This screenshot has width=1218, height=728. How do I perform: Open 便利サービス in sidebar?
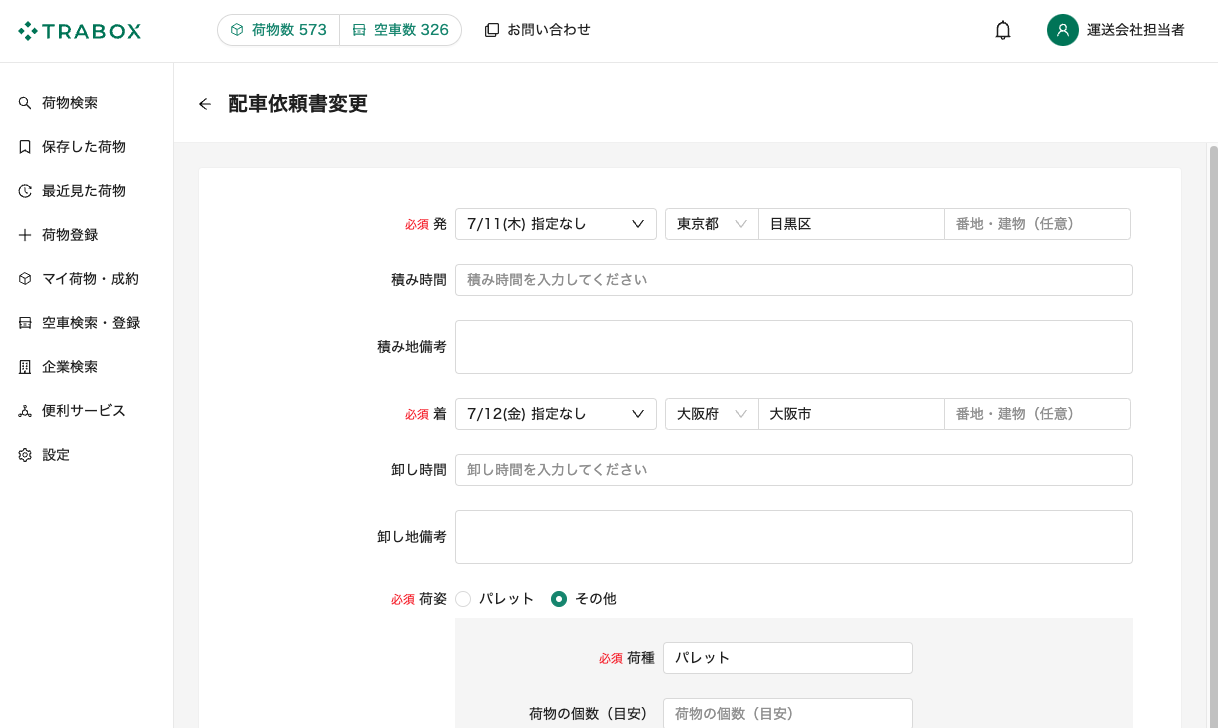(x=86, y=411)
